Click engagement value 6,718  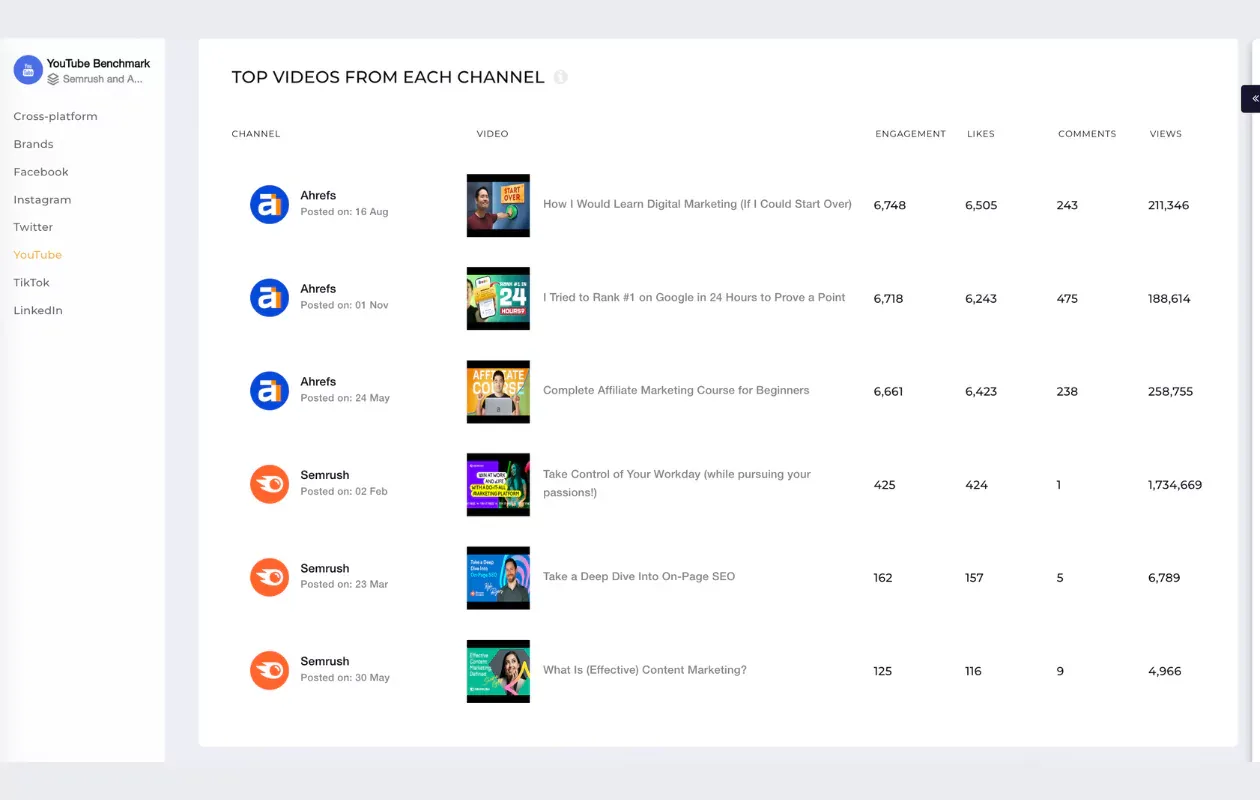(889, 298)
